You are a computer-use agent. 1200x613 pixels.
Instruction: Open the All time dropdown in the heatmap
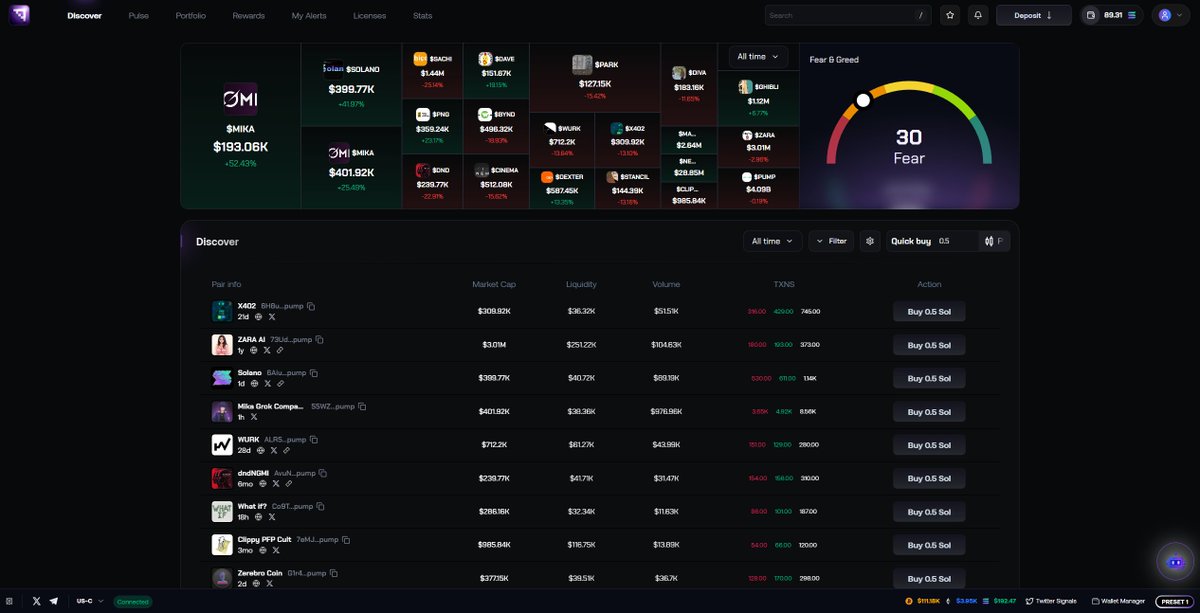click(755, 56)
